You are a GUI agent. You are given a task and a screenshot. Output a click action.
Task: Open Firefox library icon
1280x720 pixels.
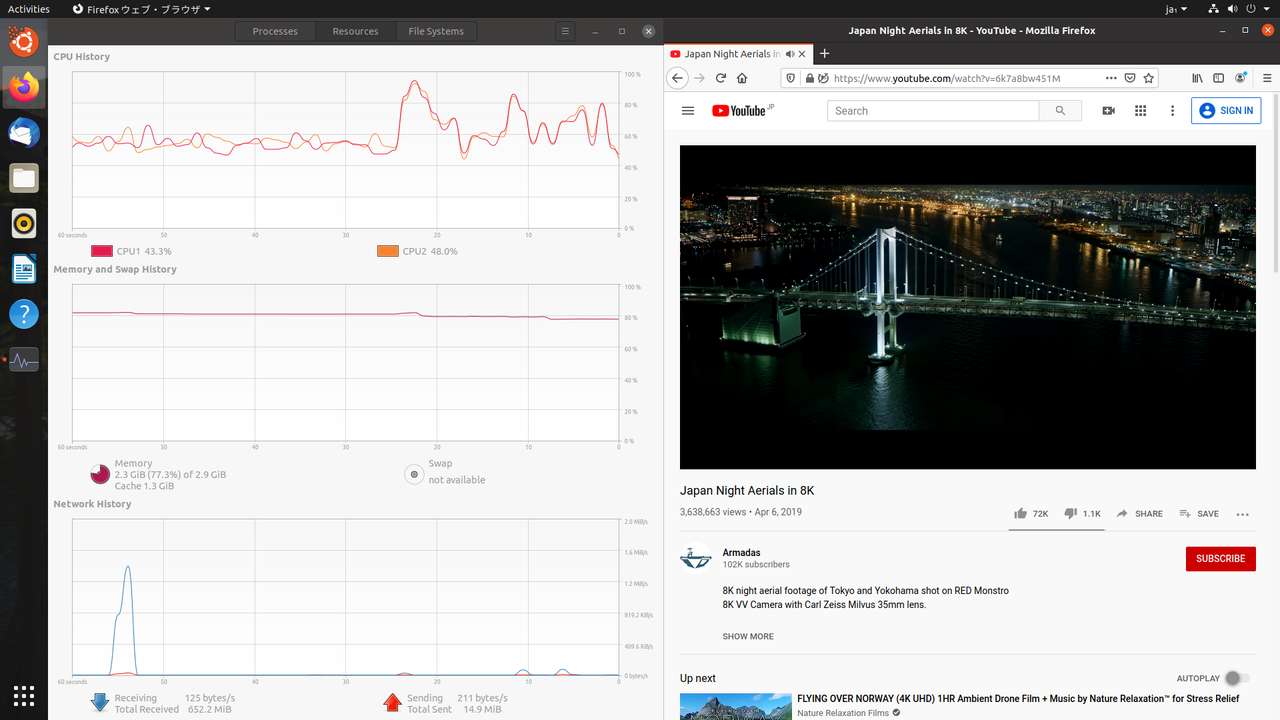pyautogui.click(x=1197, y=78)
